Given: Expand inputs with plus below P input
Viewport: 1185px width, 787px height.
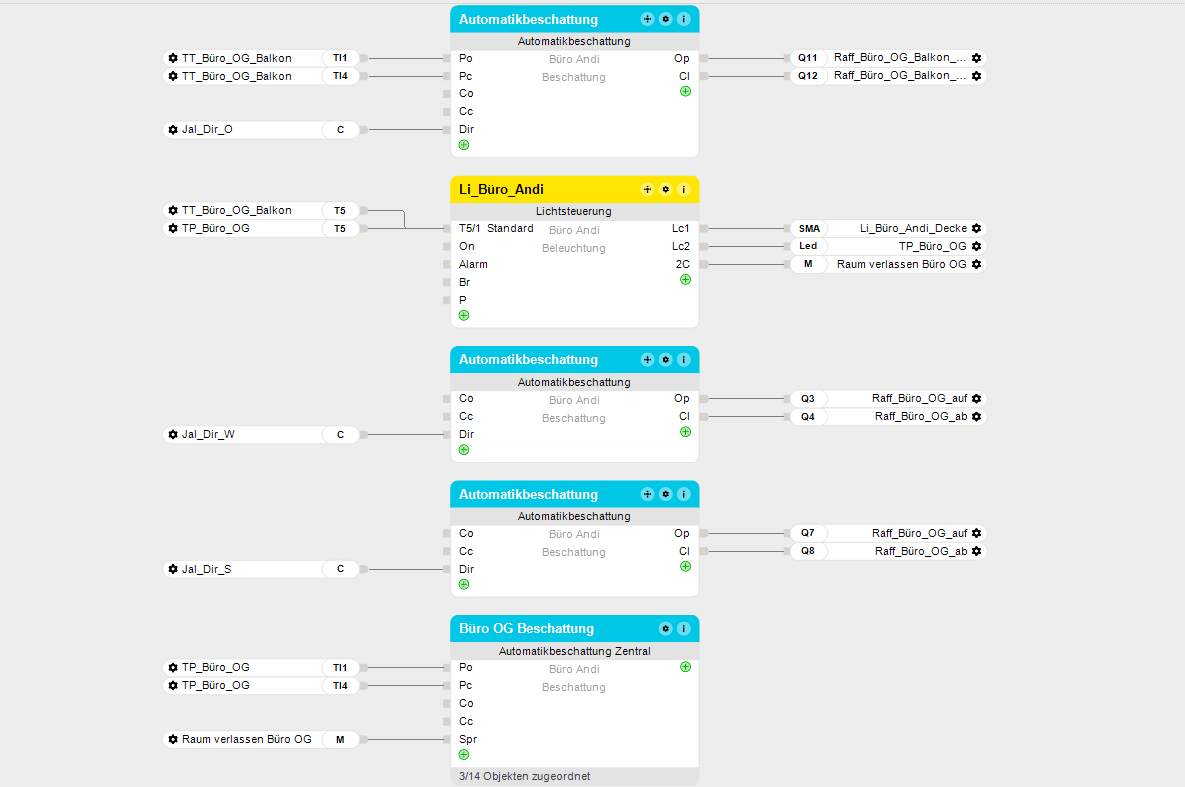Looking at the screenshot, I should (463, 315).
